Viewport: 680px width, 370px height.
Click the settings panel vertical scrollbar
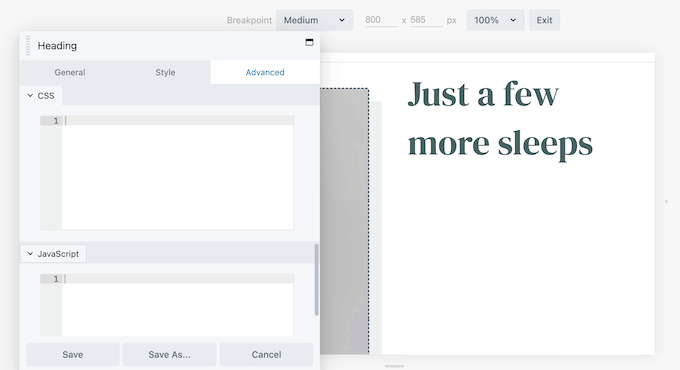[317, 279]
